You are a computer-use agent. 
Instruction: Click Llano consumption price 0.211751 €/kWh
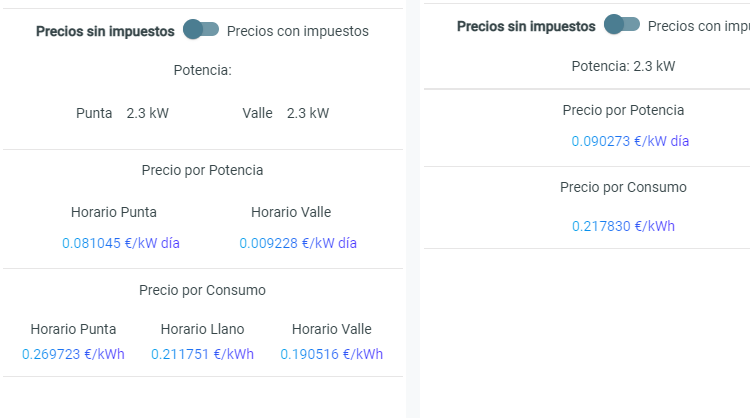click(202, 354)
